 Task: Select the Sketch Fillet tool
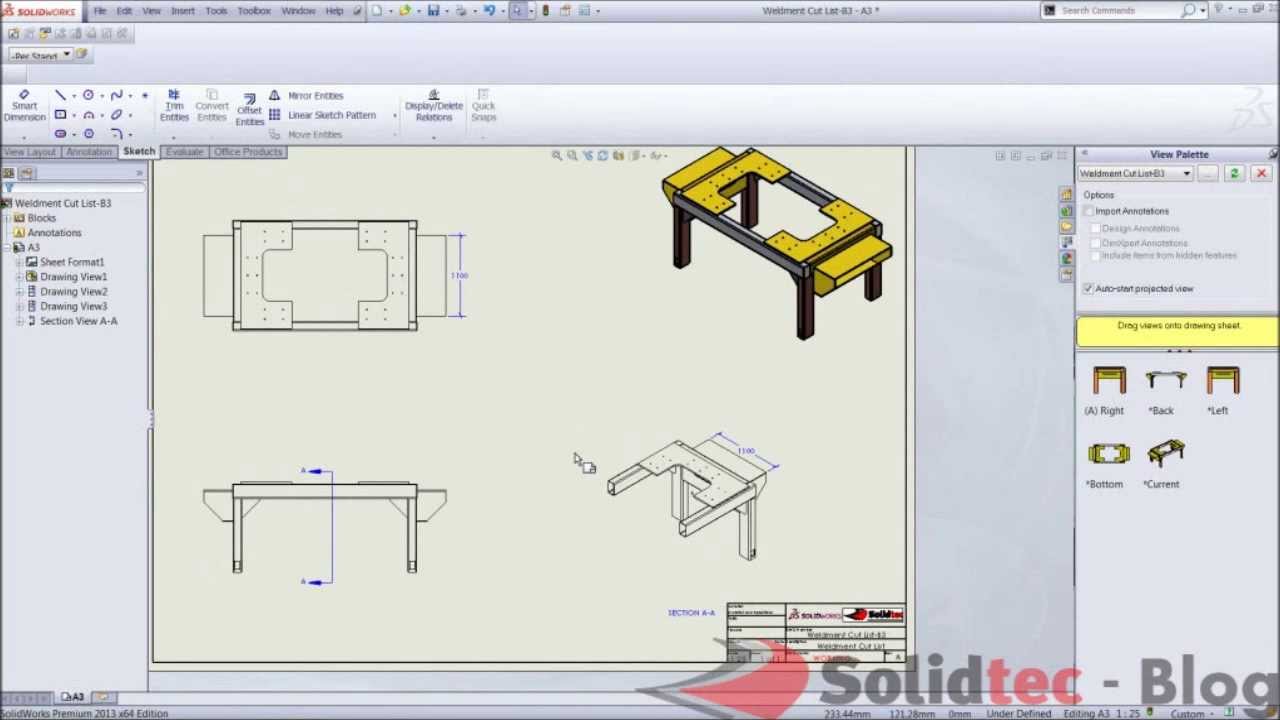(116, 134)
